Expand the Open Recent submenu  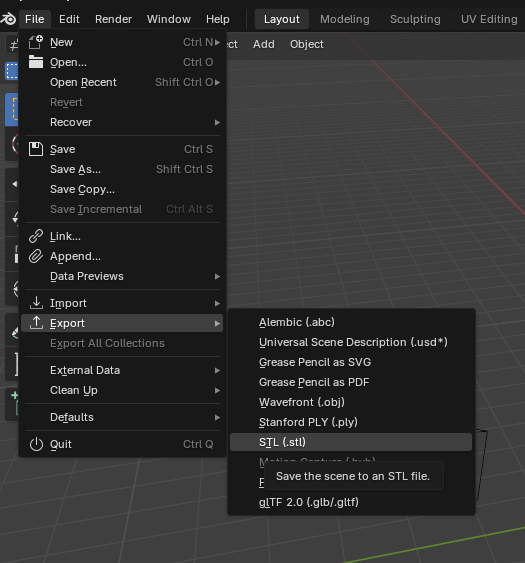pyautogui.click(x=122, y=82)
